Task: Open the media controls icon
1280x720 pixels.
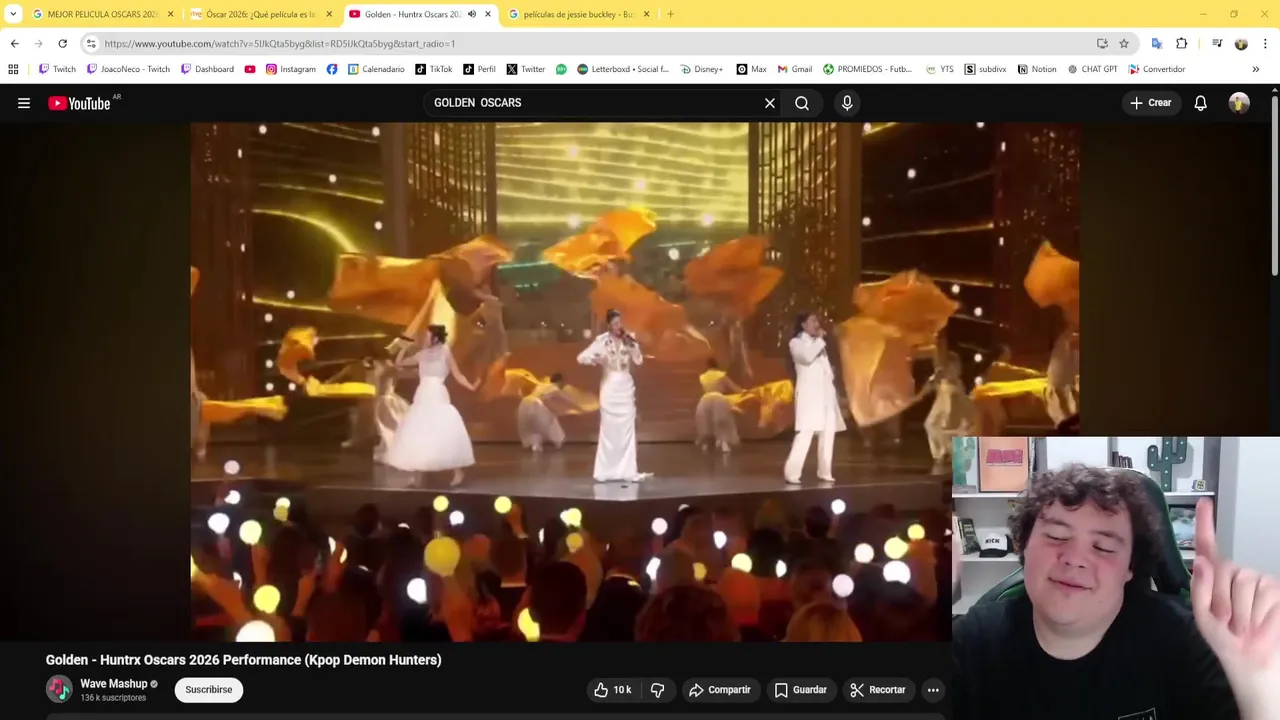Action: 1217,44
